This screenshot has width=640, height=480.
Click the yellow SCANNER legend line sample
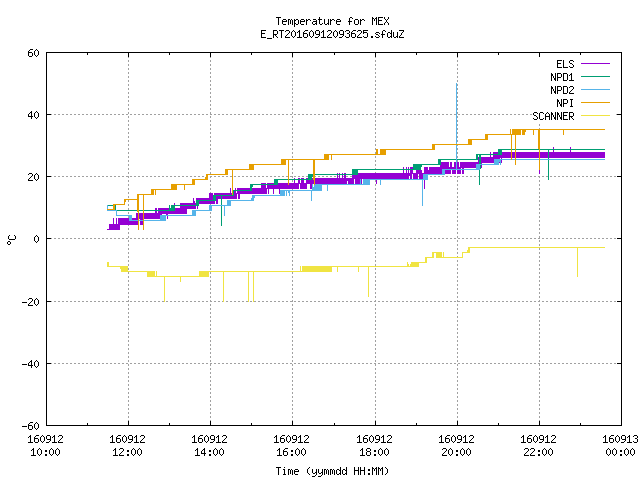595,116
